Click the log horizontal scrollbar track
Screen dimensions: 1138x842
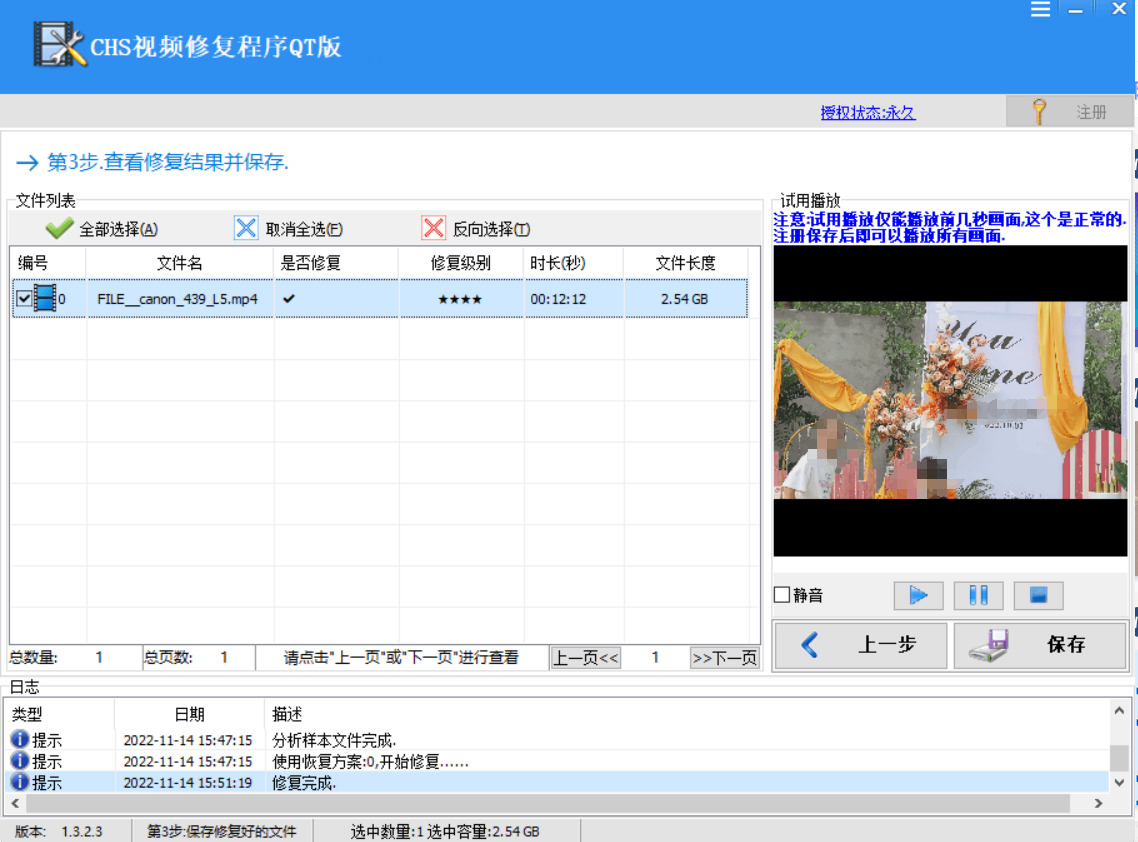pyautogui.click(x=548, y=803)
